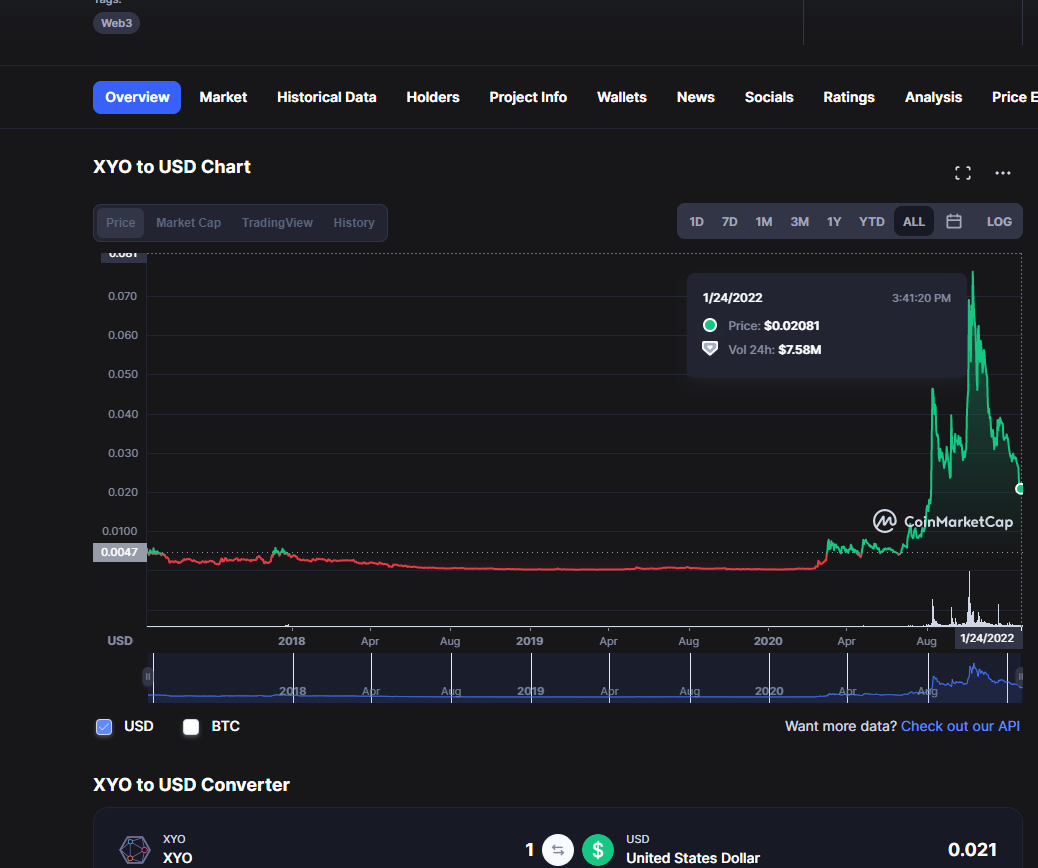
Task: View the Wallets tab
Action: coord(622,97)
